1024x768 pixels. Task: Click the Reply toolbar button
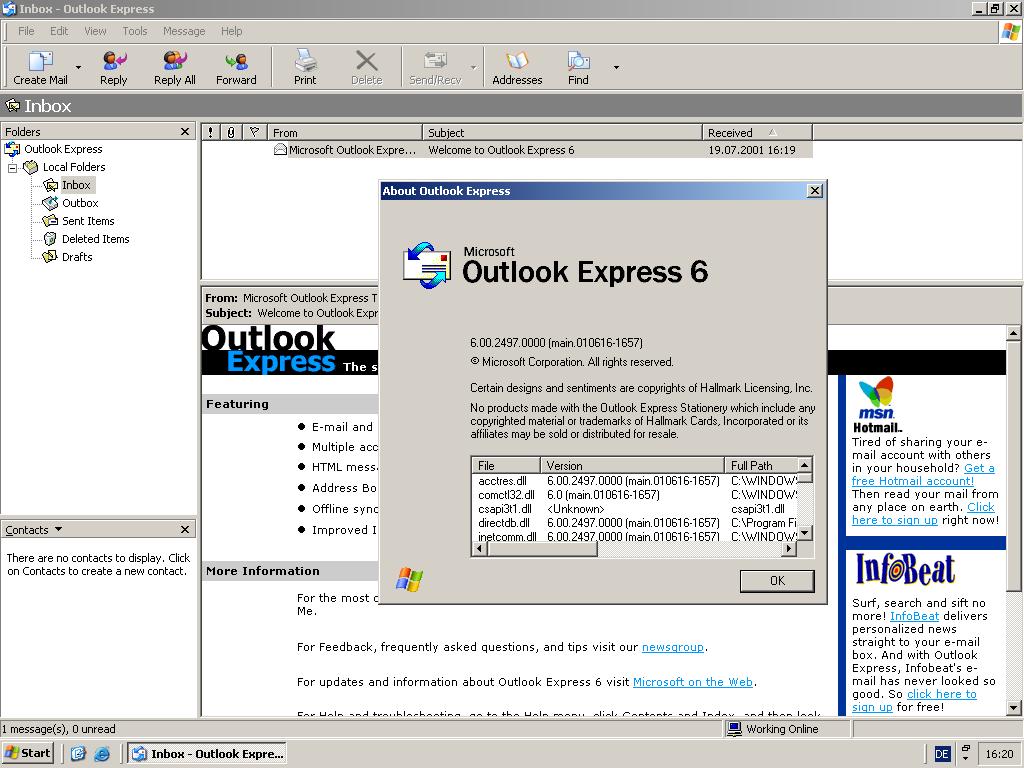pos(114,67)
